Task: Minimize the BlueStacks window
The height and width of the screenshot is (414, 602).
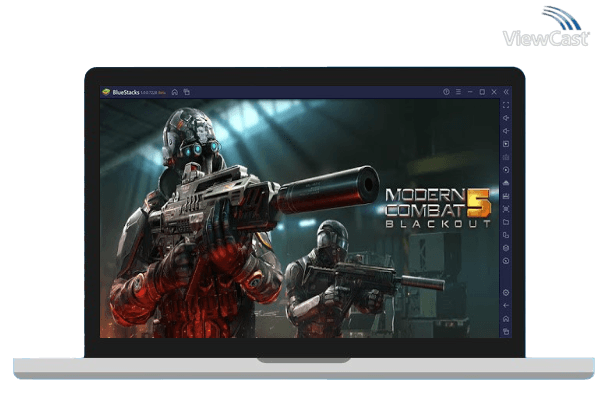Action: point(470,92)
